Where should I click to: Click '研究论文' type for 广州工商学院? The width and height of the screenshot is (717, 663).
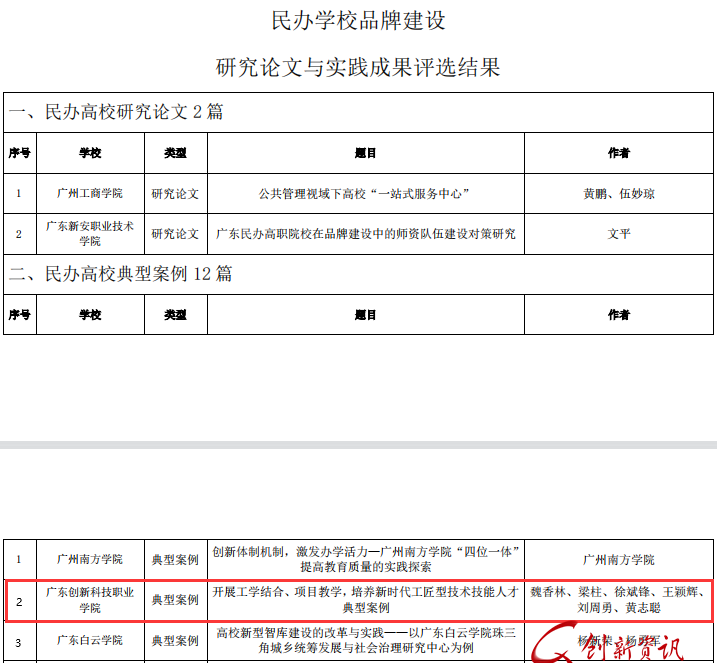point(176,193)
